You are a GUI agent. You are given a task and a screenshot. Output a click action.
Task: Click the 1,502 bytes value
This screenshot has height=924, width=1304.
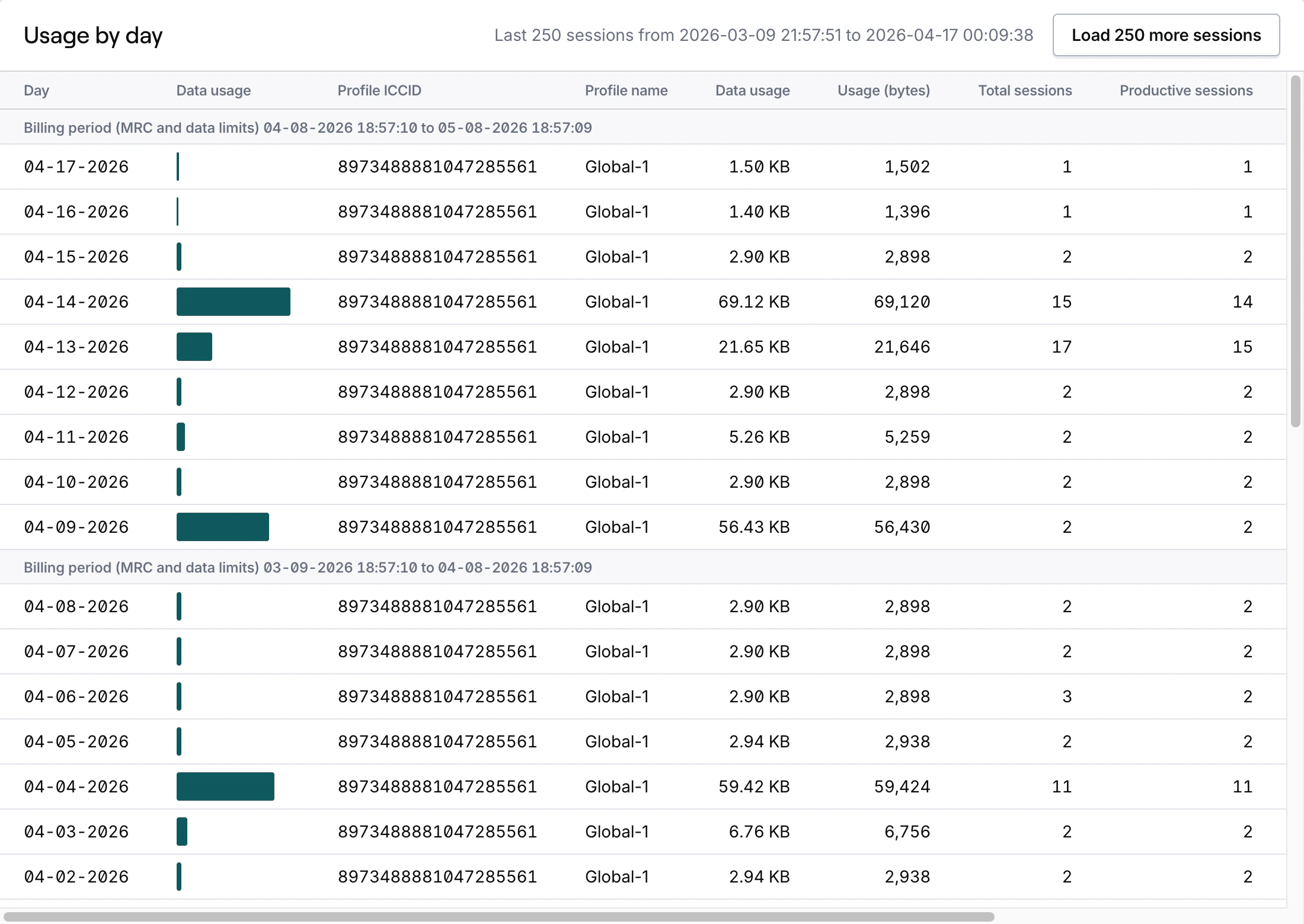click(x=907, y=167)
